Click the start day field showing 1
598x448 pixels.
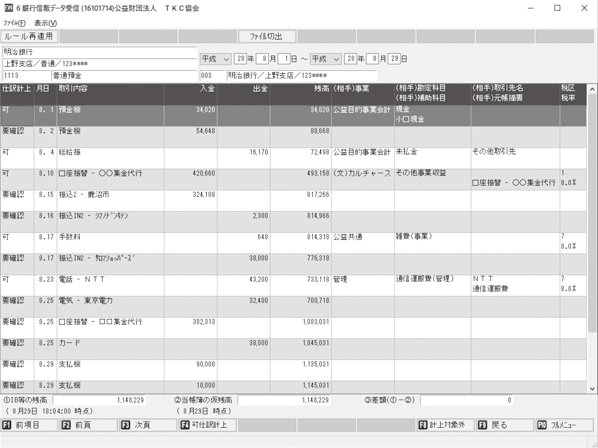click(x=285, y=59)
